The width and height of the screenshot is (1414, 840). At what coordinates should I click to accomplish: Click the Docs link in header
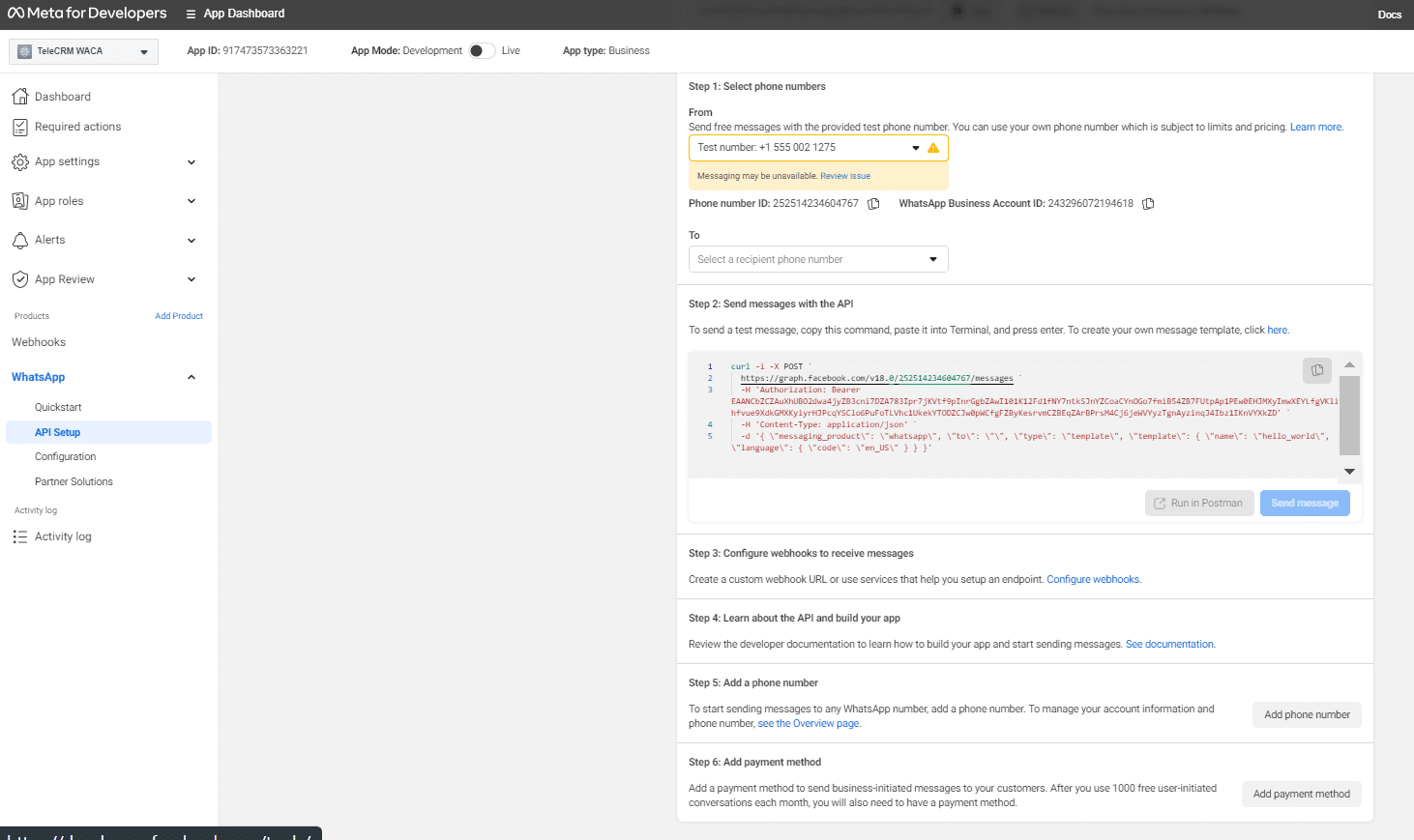pos(1389,14)
